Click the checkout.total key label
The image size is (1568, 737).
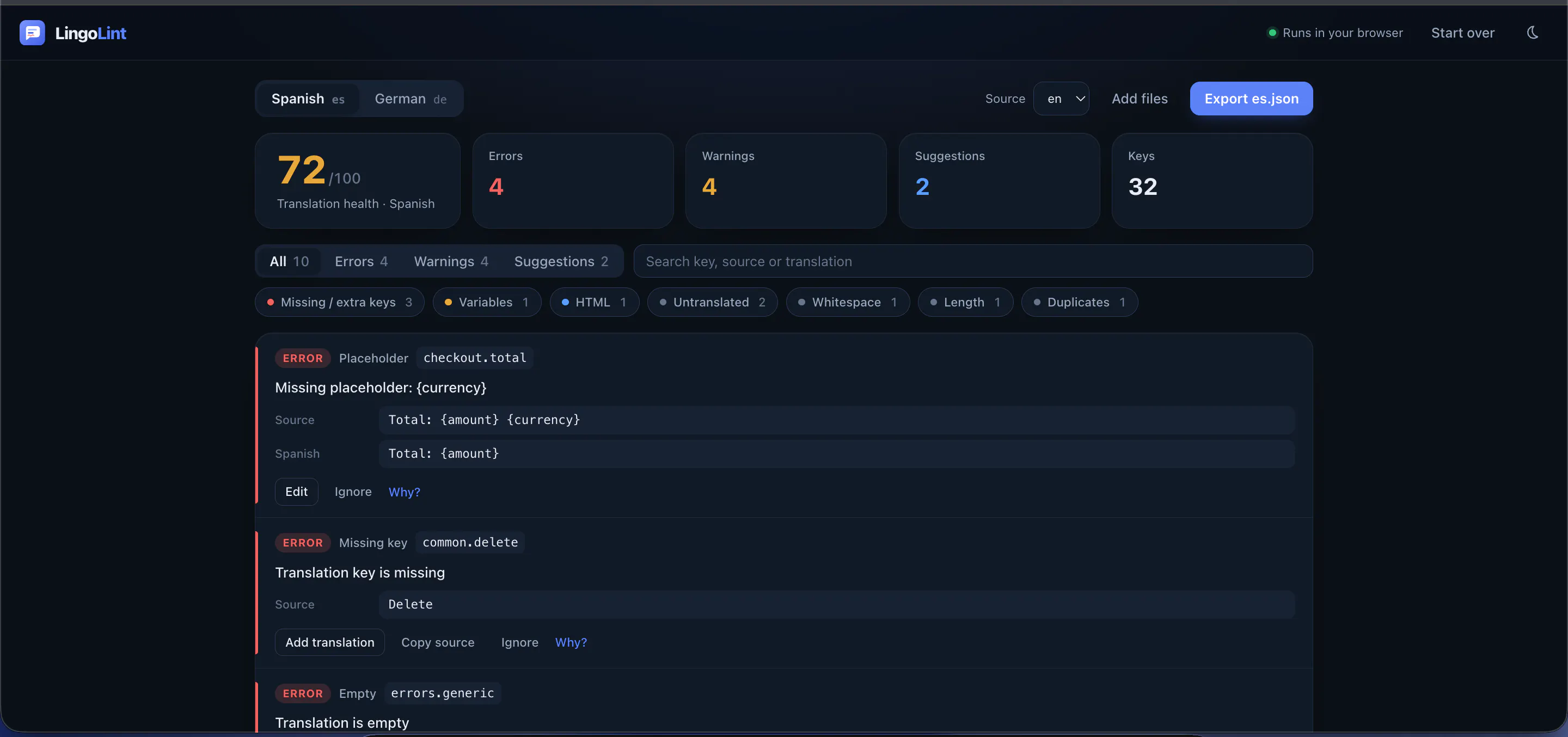pyautogui.click(x=475, y=358)
